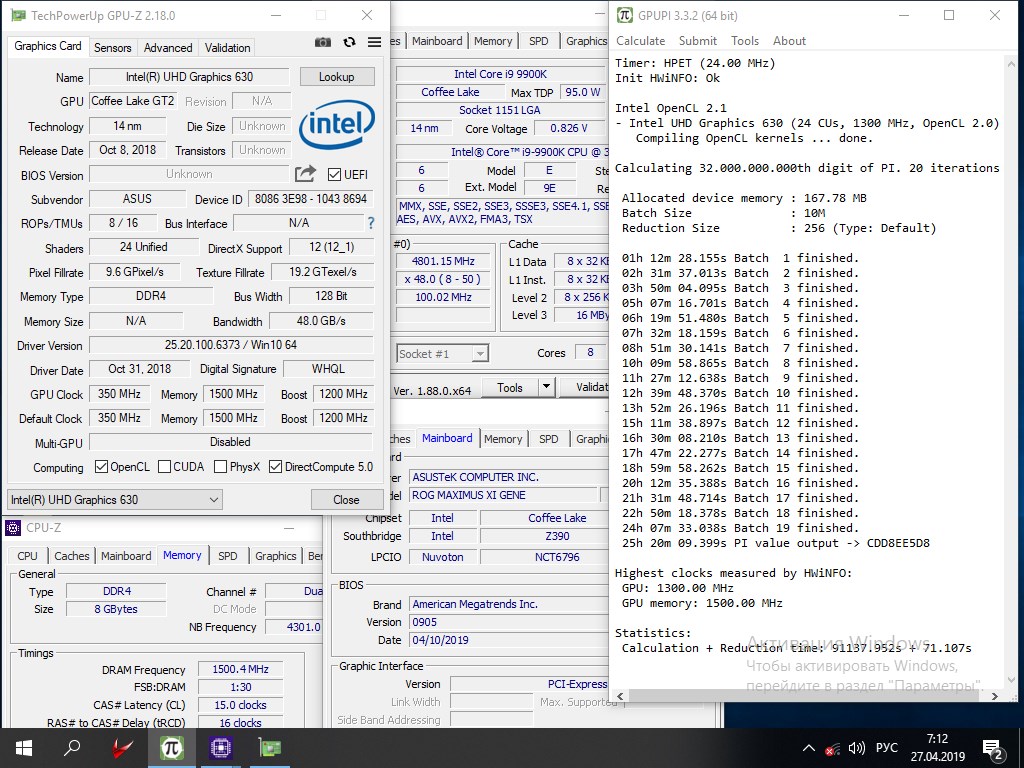Viewport: 1024px width, 768px height.
Task: Select the Graphics tab in bottom CPU-Z window
Action: coord(276,556)
